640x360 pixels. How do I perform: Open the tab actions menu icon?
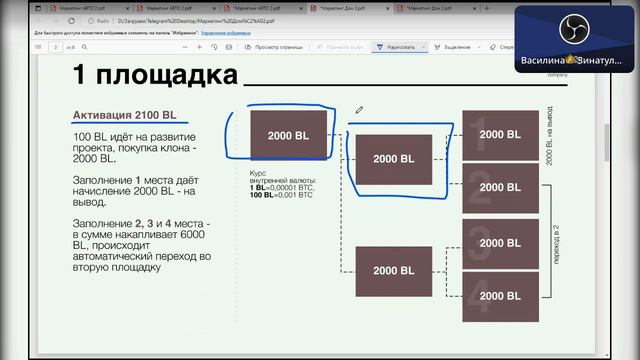[x=38, y=8]
